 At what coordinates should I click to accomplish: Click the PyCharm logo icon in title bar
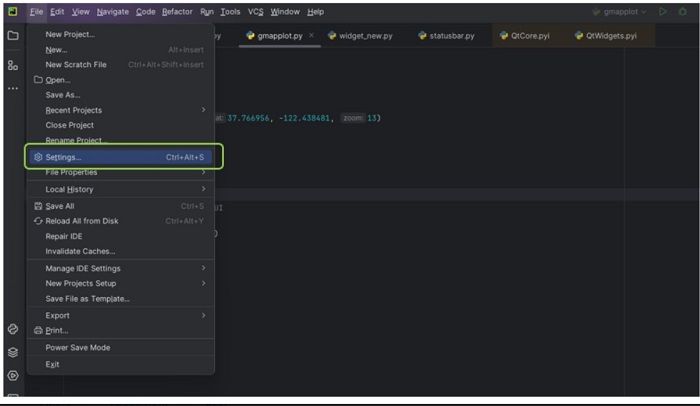[x=13, y=12]
